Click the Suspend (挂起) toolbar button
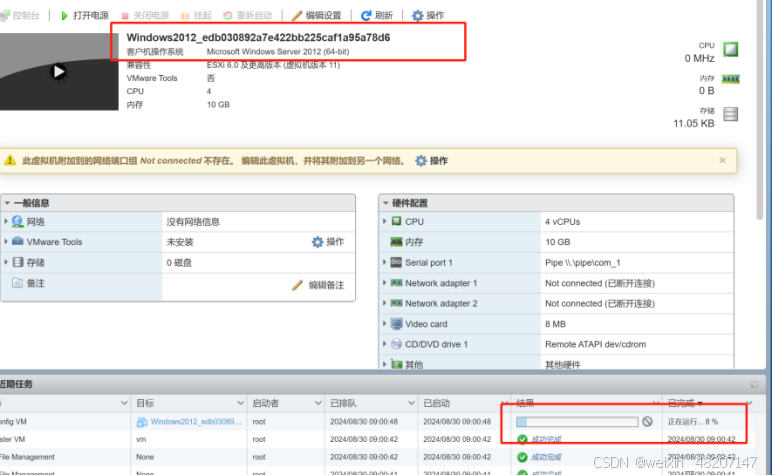The width and height of the screenshot is (773, 476). tap(196, 15)
